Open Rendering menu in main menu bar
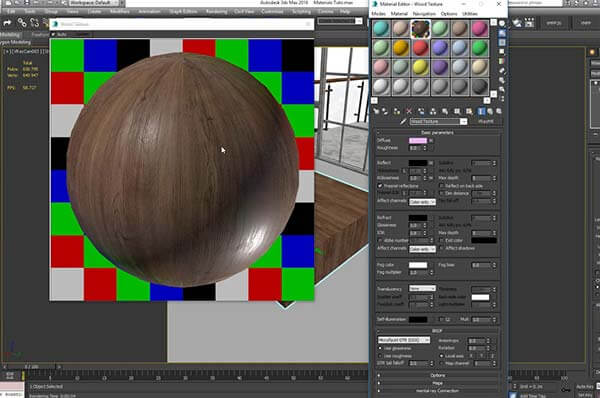Viewport: 600px width, 398px height. (216, 12)
